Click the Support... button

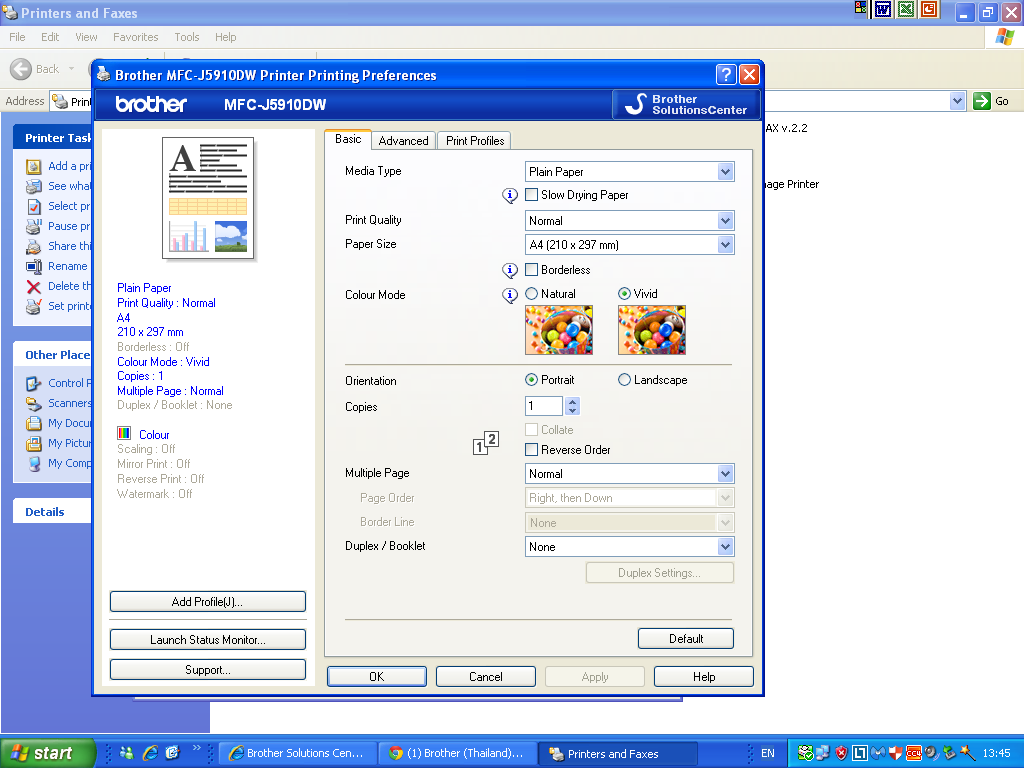pos(208,669)
